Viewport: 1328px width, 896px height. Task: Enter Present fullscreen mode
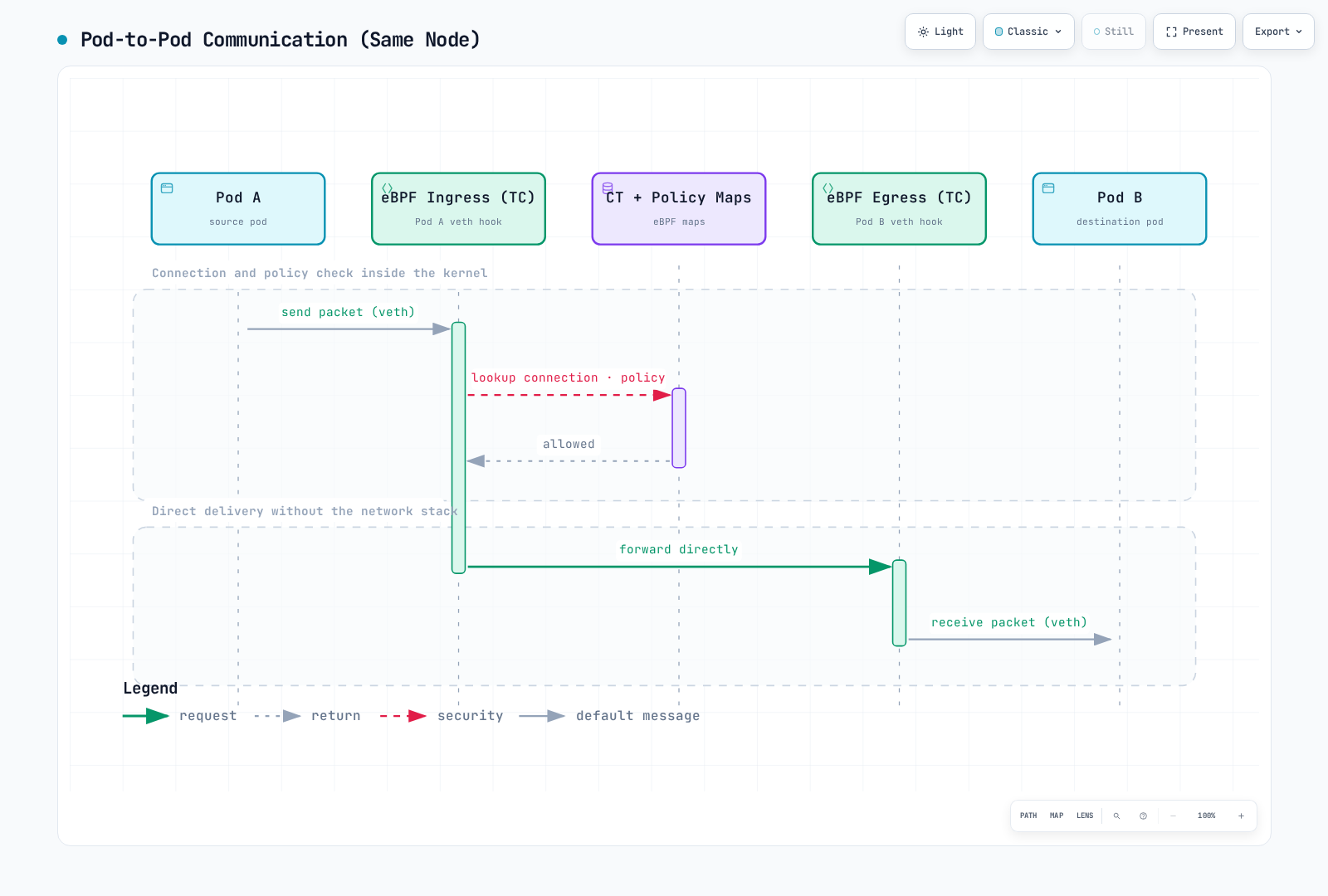[1194, 32]
